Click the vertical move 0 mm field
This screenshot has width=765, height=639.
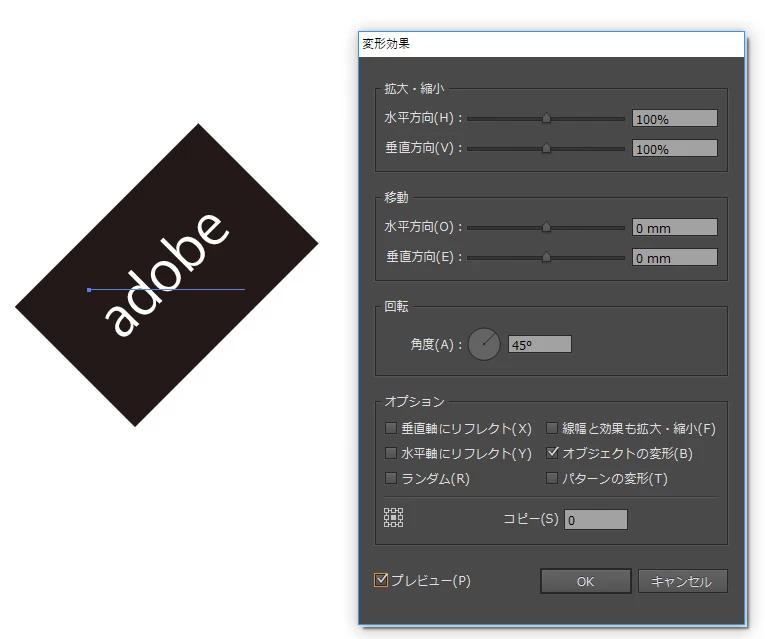[x=675, y=258]
